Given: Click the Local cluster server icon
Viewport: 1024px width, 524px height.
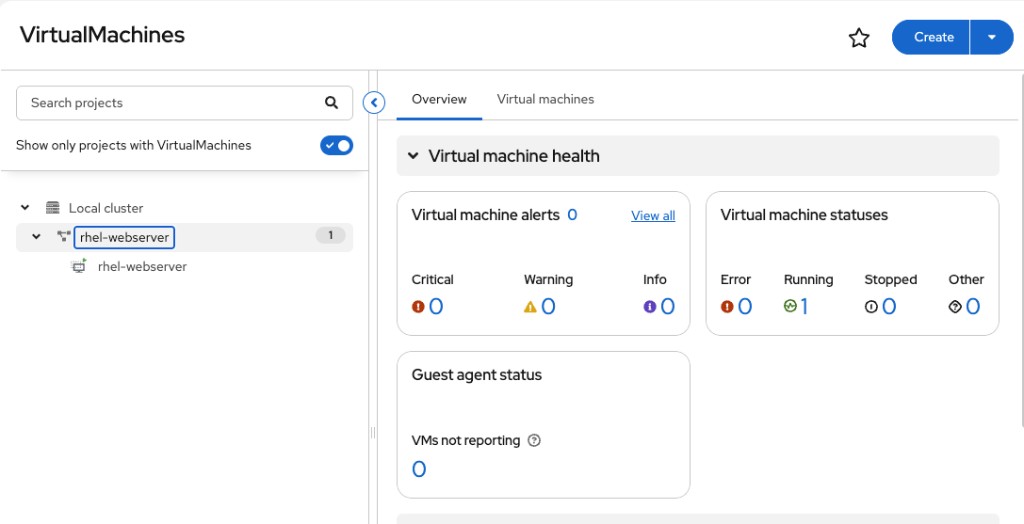Looking at the screenshot, I should (x=52, y=208).
